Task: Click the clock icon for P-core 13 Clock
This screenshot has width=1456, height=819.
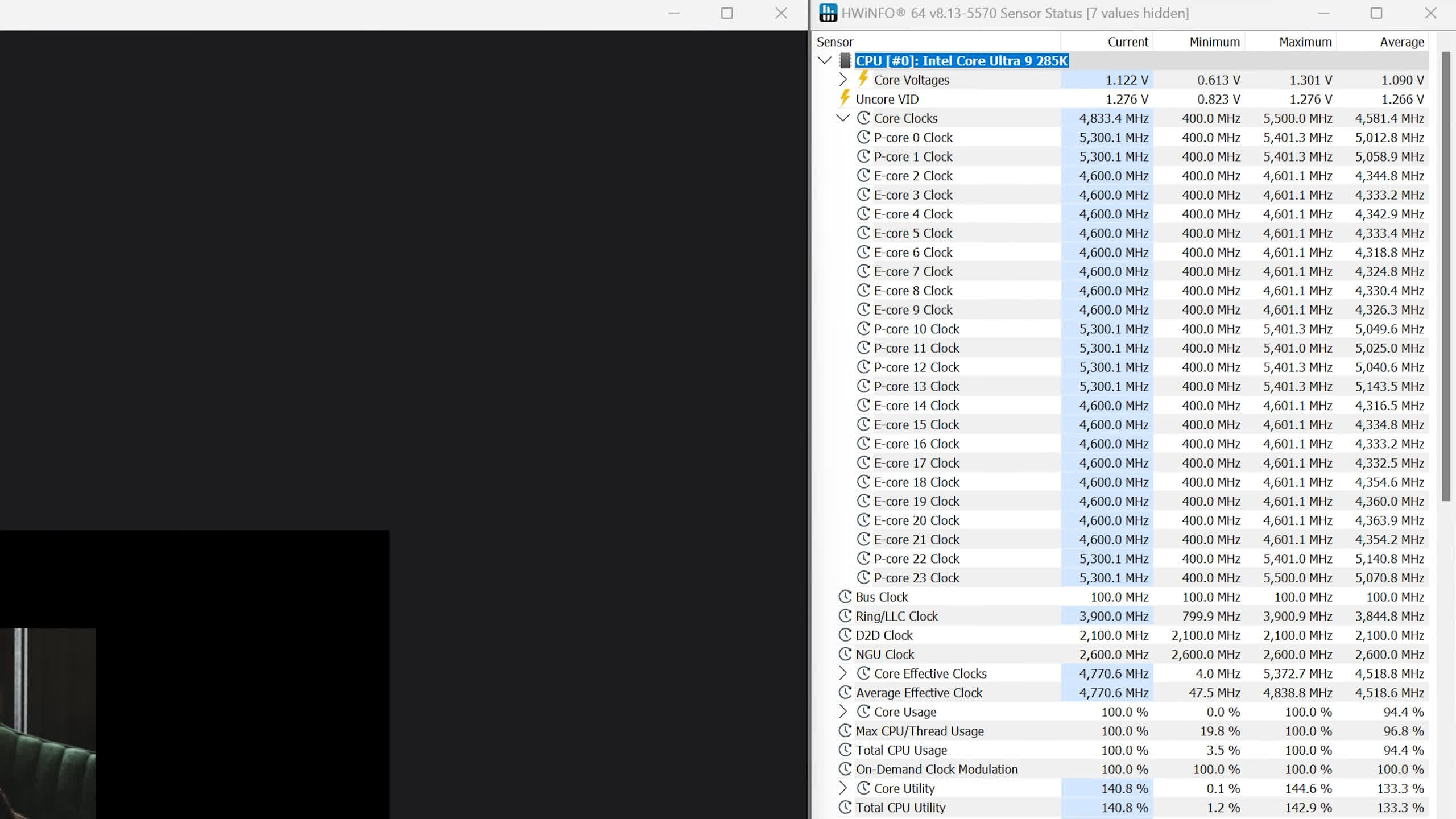Action: pos(863,386)
